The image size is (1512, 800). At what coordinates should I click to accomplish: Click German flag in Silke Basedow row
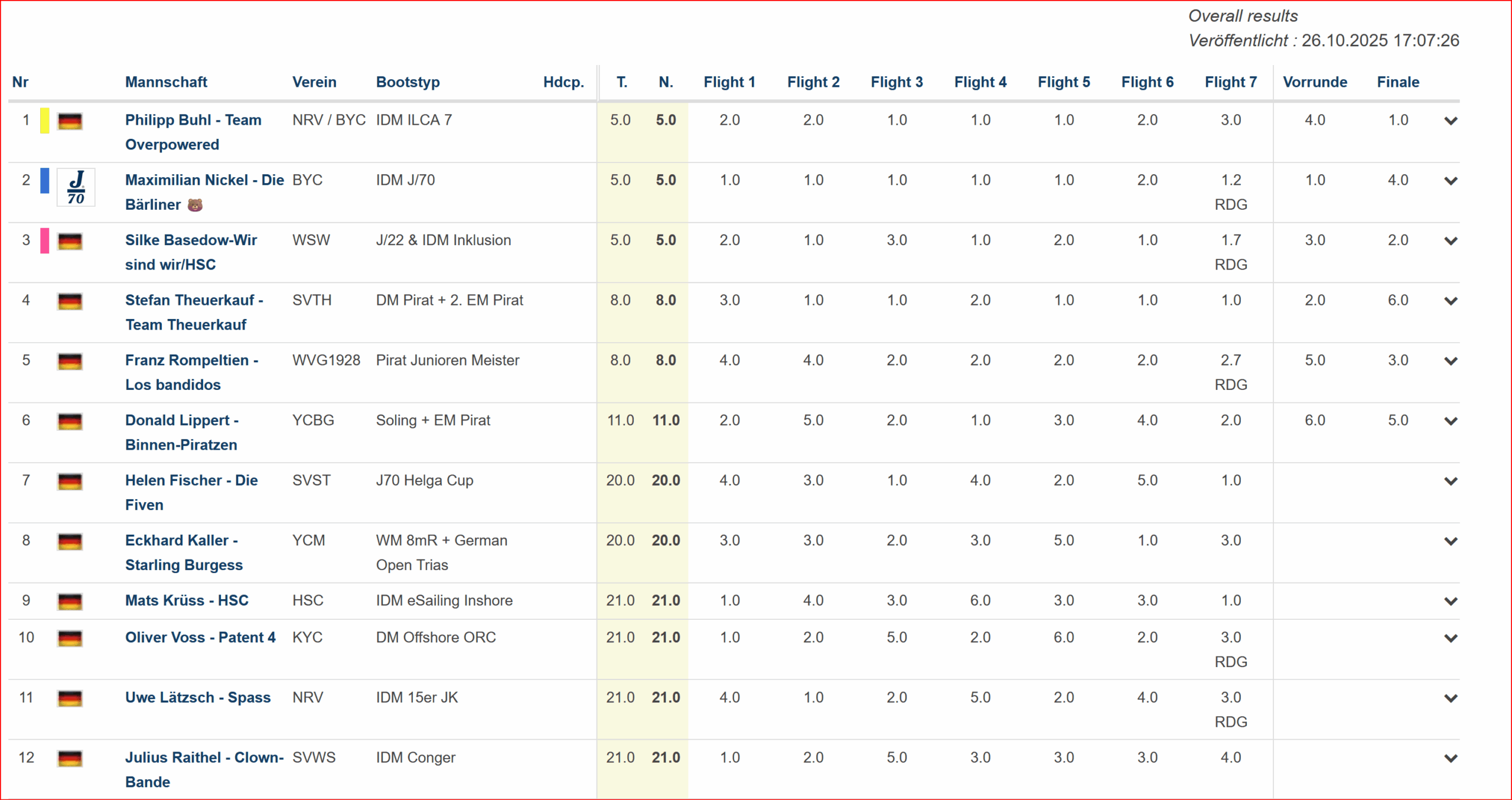tap(70, 241)
